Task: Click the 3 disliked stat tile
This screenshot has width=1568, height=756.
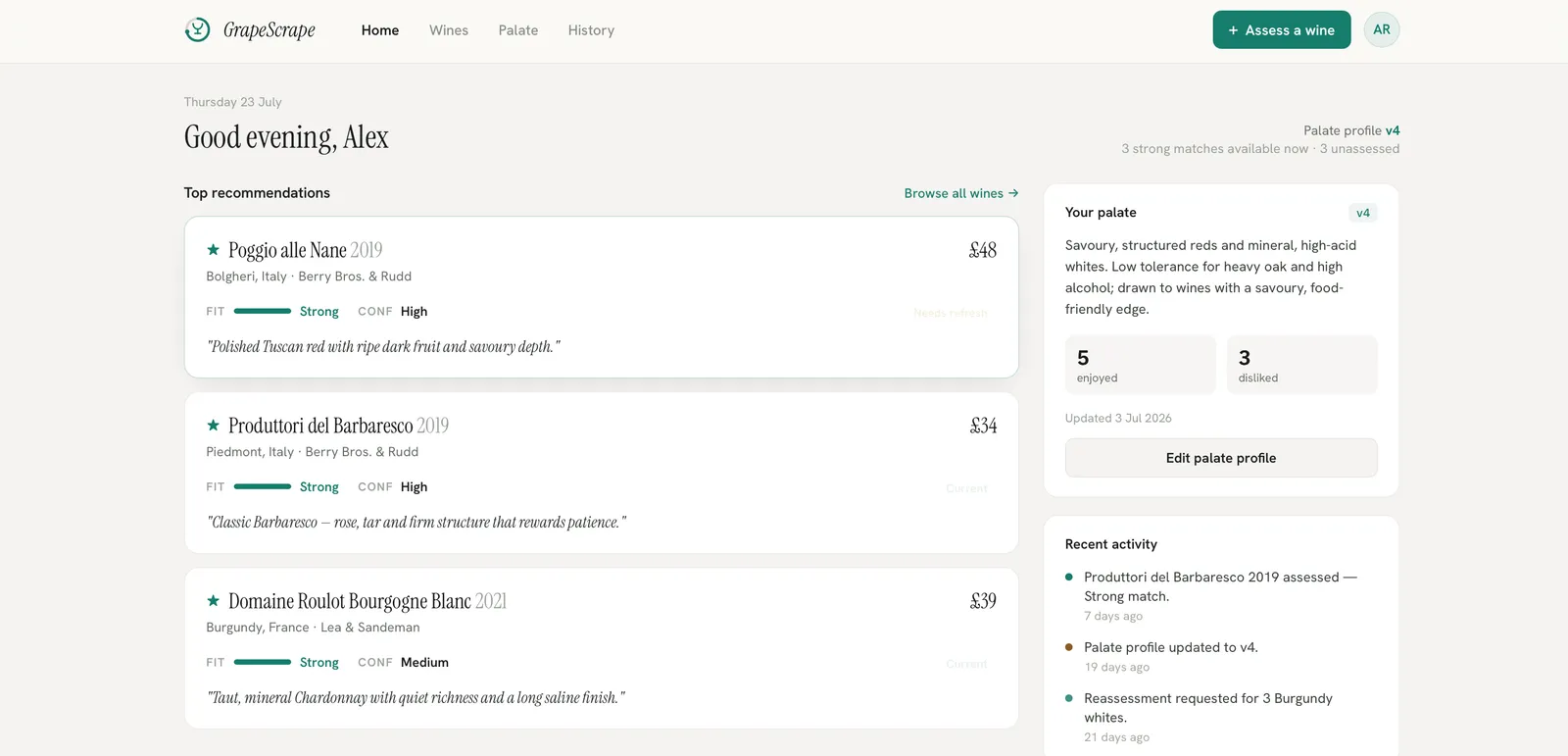Action: (x=1302, y=365)
